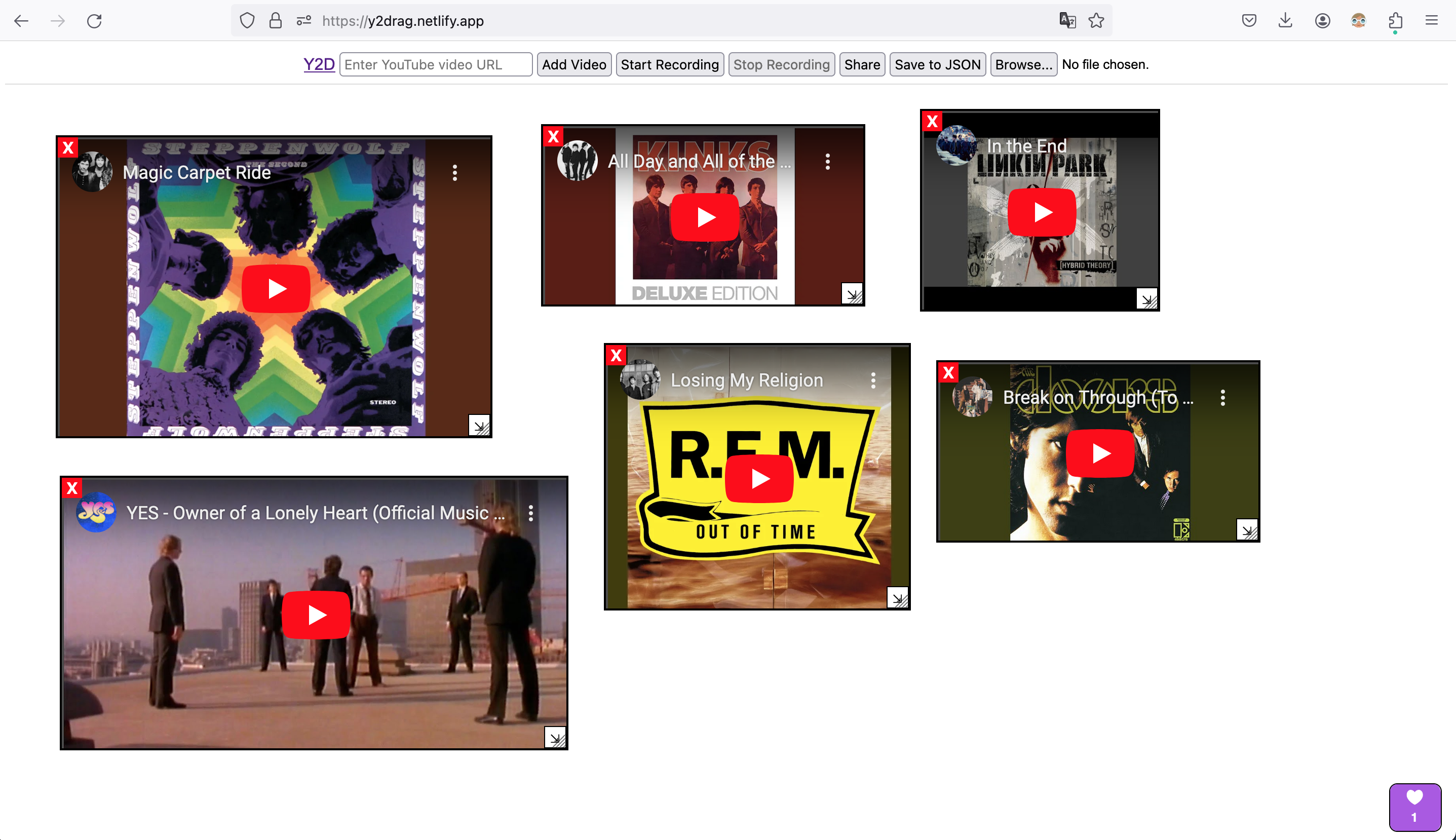Remove the YES Owner of a Lonely Heart video
The image size is (1456, 840).
pyautogui.click(x=72, y=489)
